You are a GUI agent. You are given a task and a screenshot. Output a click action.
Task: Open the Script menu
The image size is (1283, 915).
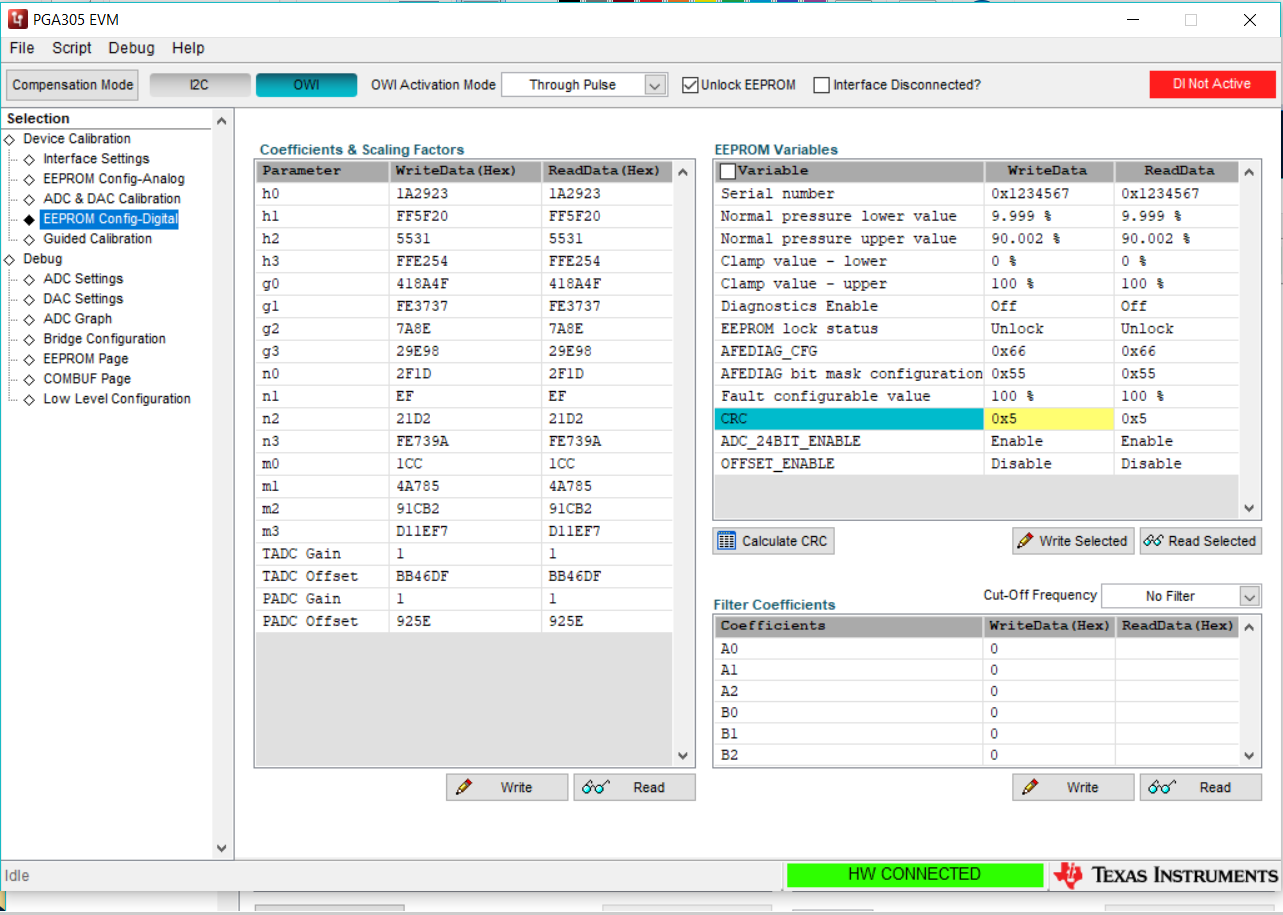72,48
